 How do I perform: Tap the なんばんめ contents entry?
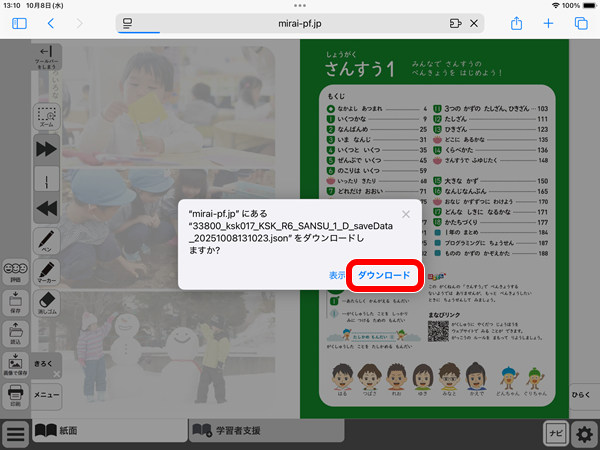pos(377,129)
